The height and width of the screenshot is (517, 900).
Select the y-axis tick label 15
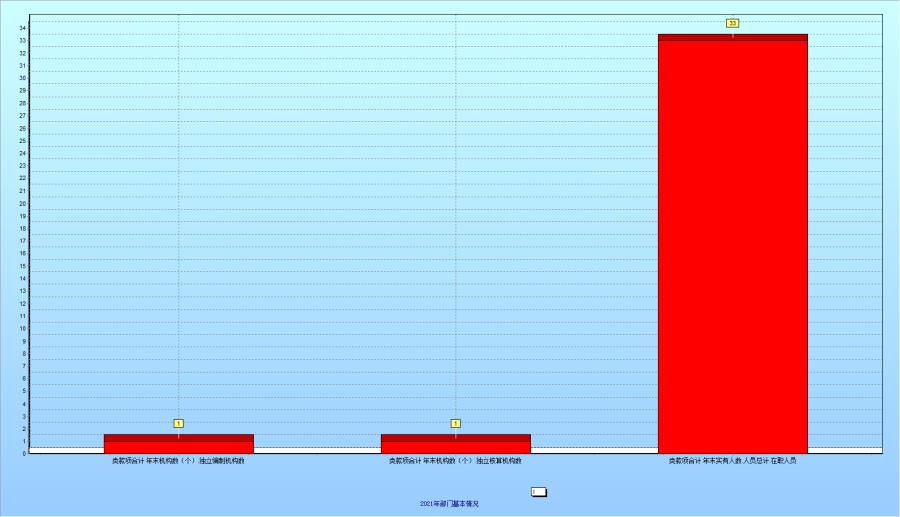pyautogui.click(x=22, y=266)
